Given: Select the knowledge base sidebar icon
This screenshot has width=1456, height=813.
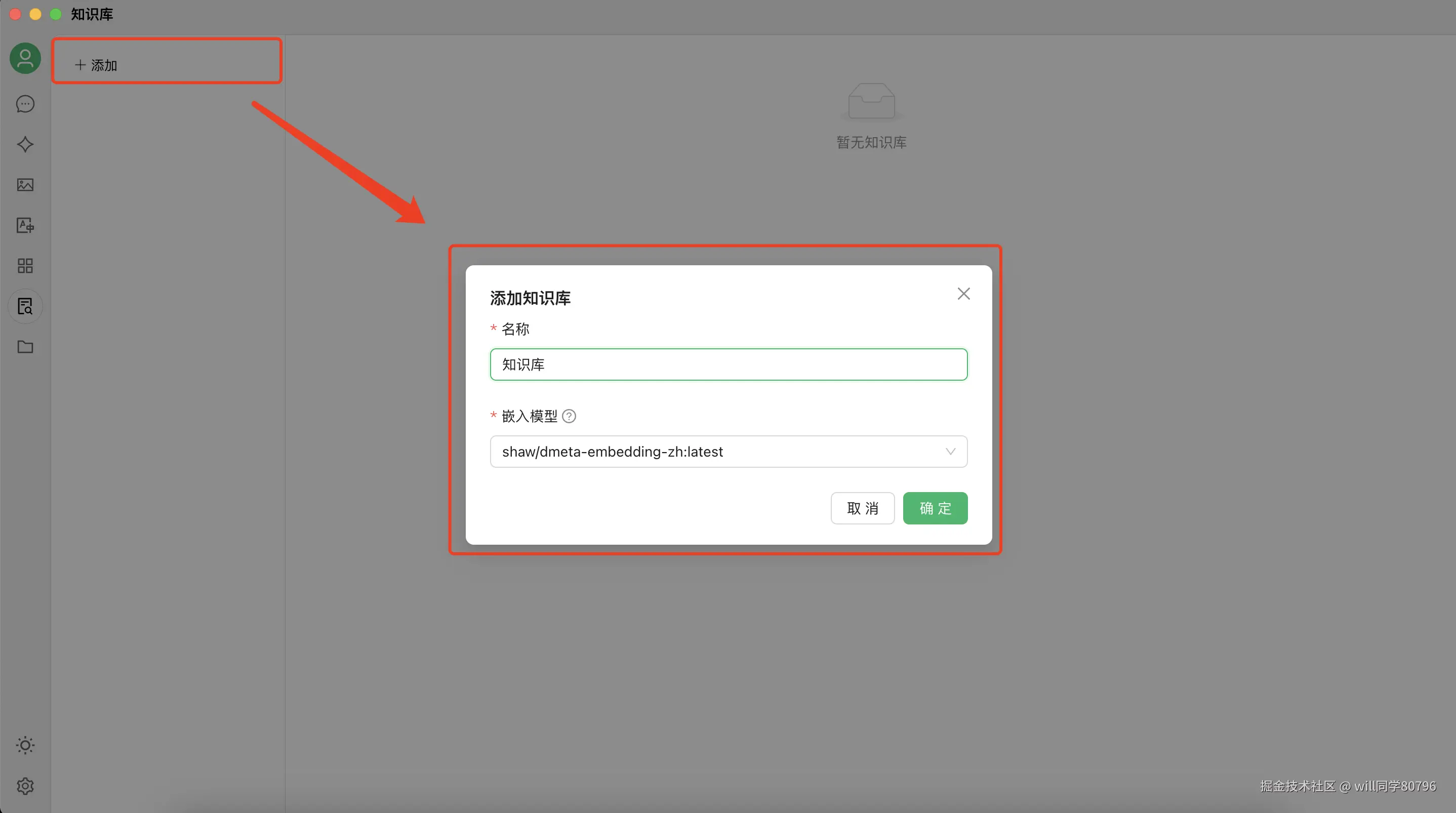Looking at the screenshot, I should tap(25, 306).
